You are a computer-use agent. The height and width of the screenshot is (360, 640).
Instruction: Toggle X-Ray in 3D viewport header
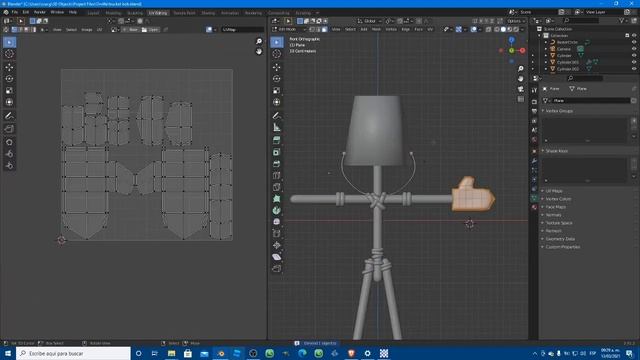[489, 29]
